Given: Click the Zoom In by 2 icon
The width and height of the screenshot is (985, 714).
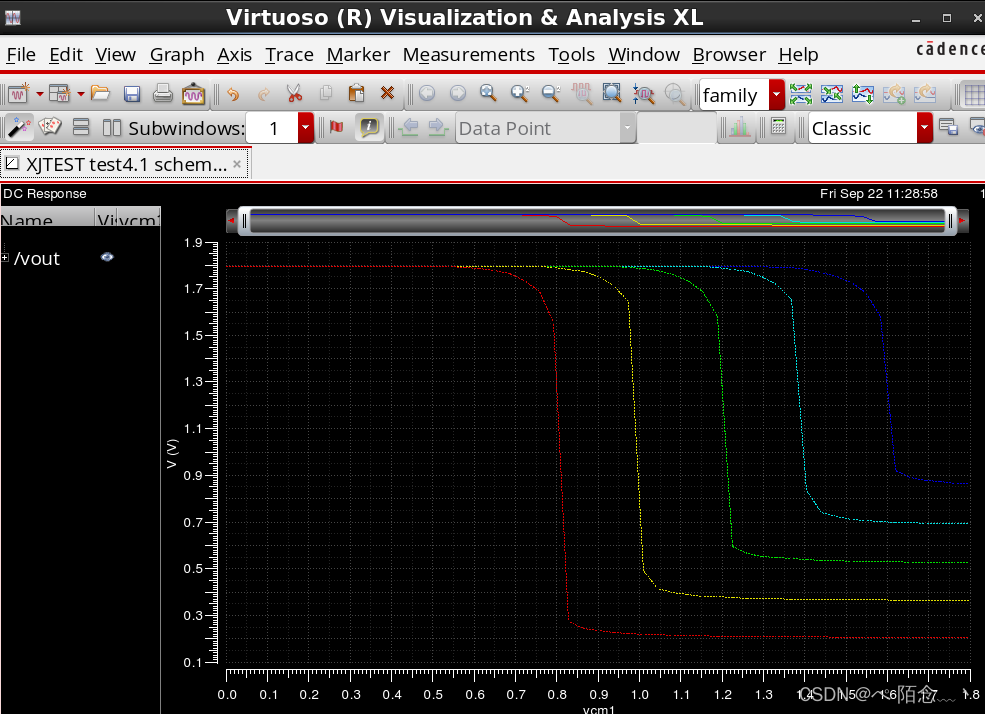Looking at the screenshot, I should (x=520, y=94).
